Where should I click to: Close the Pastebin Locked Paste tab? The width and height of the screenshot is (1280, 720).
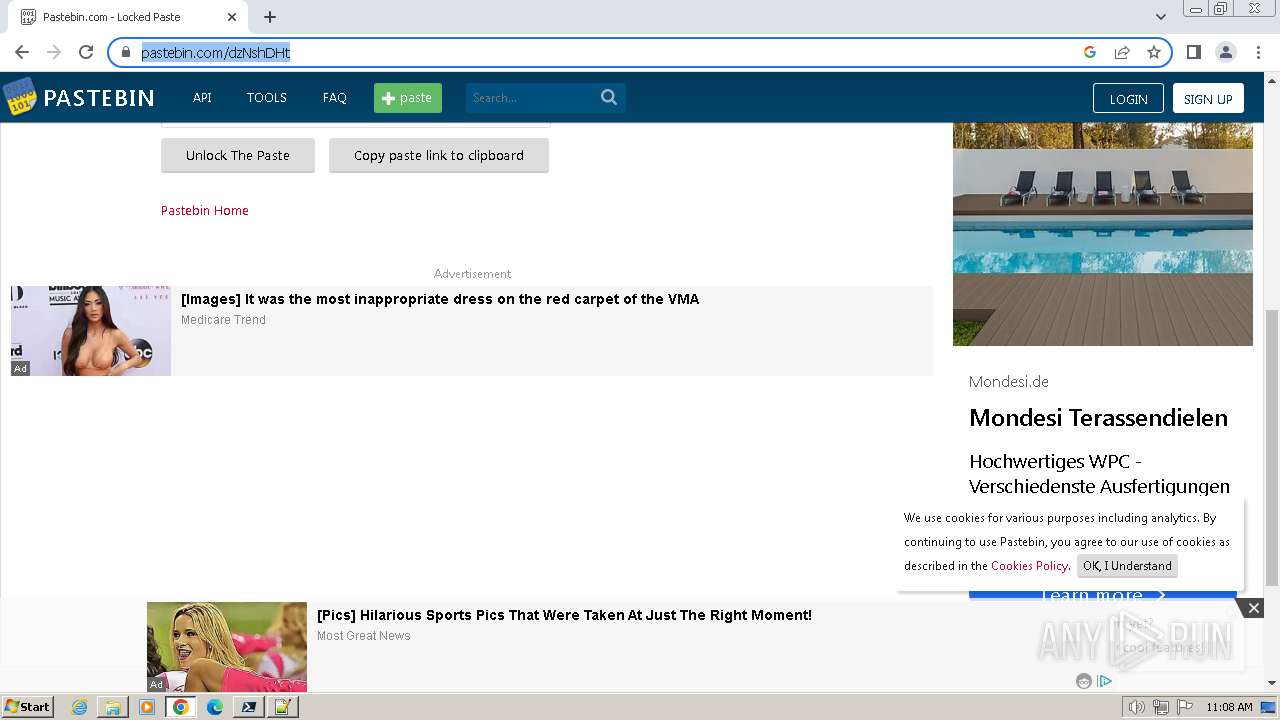(232, 17)
